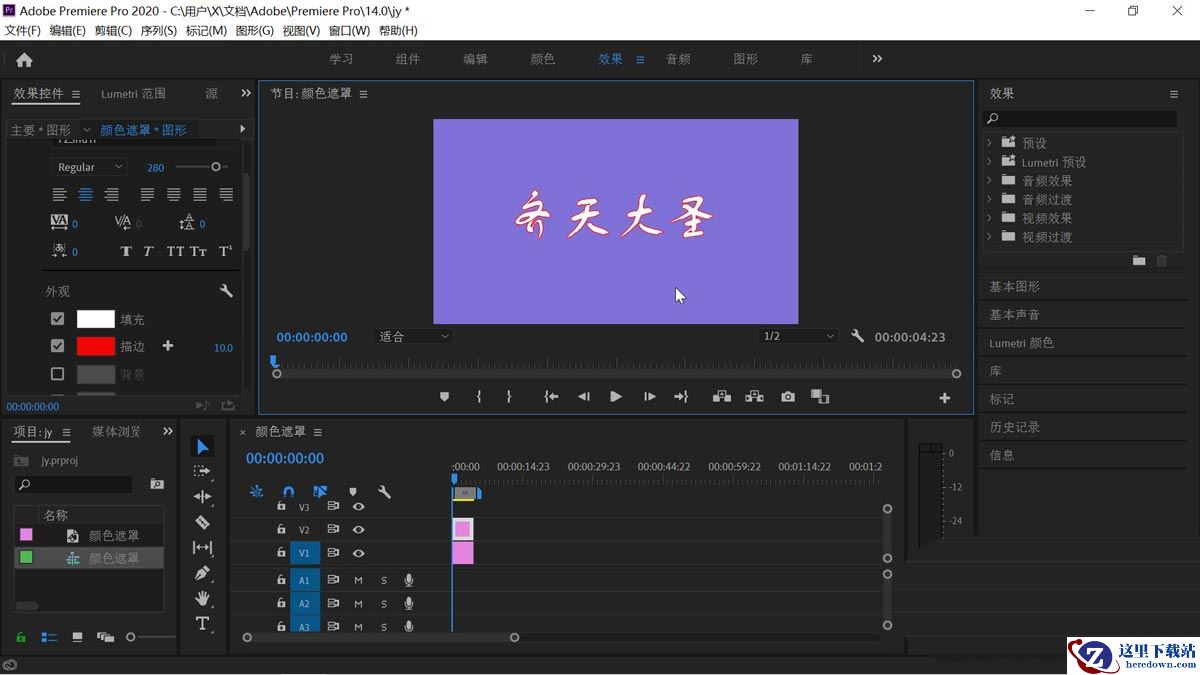Click Mark Out brace button
This screenshot has height=675, width=1200.
[x=509, y=397]
